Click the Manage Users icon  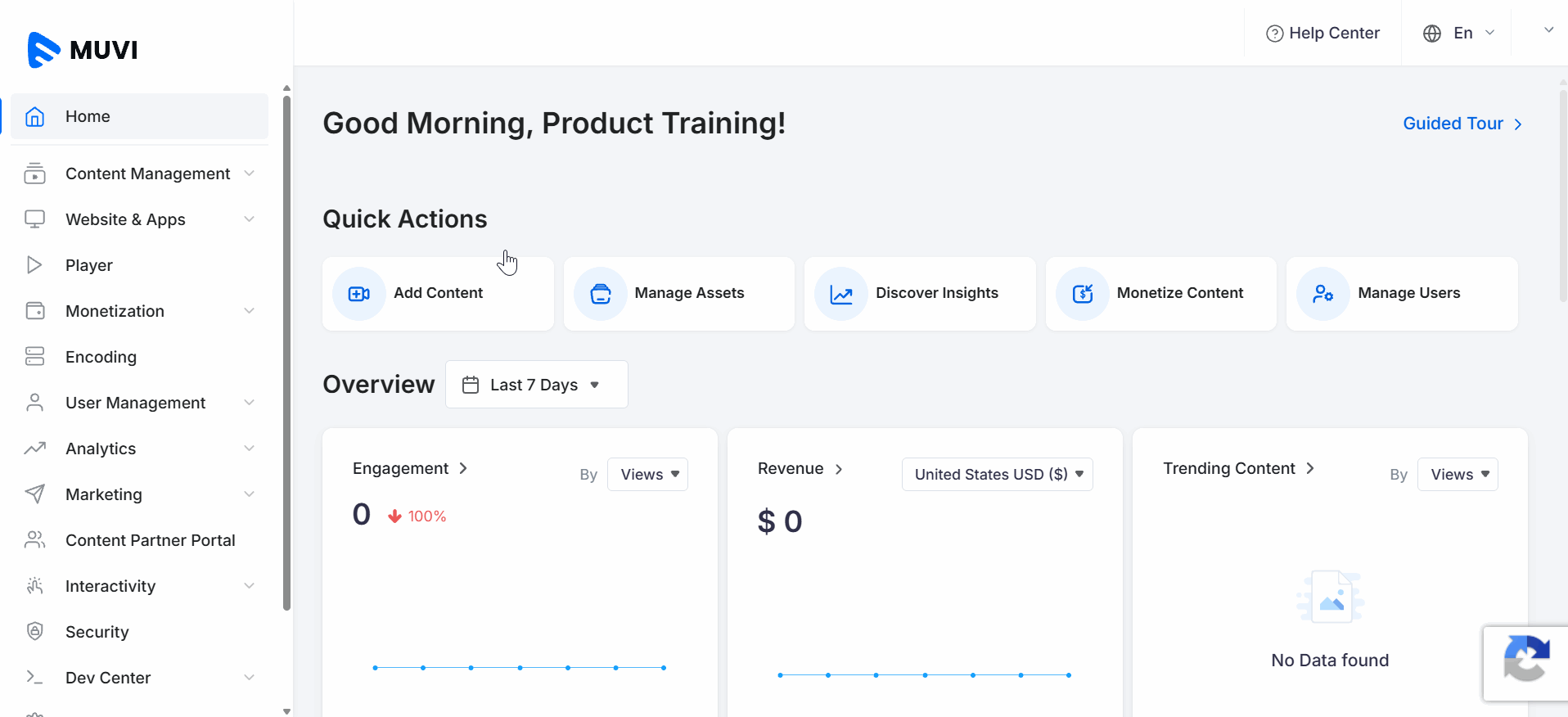coord(1322,294)
